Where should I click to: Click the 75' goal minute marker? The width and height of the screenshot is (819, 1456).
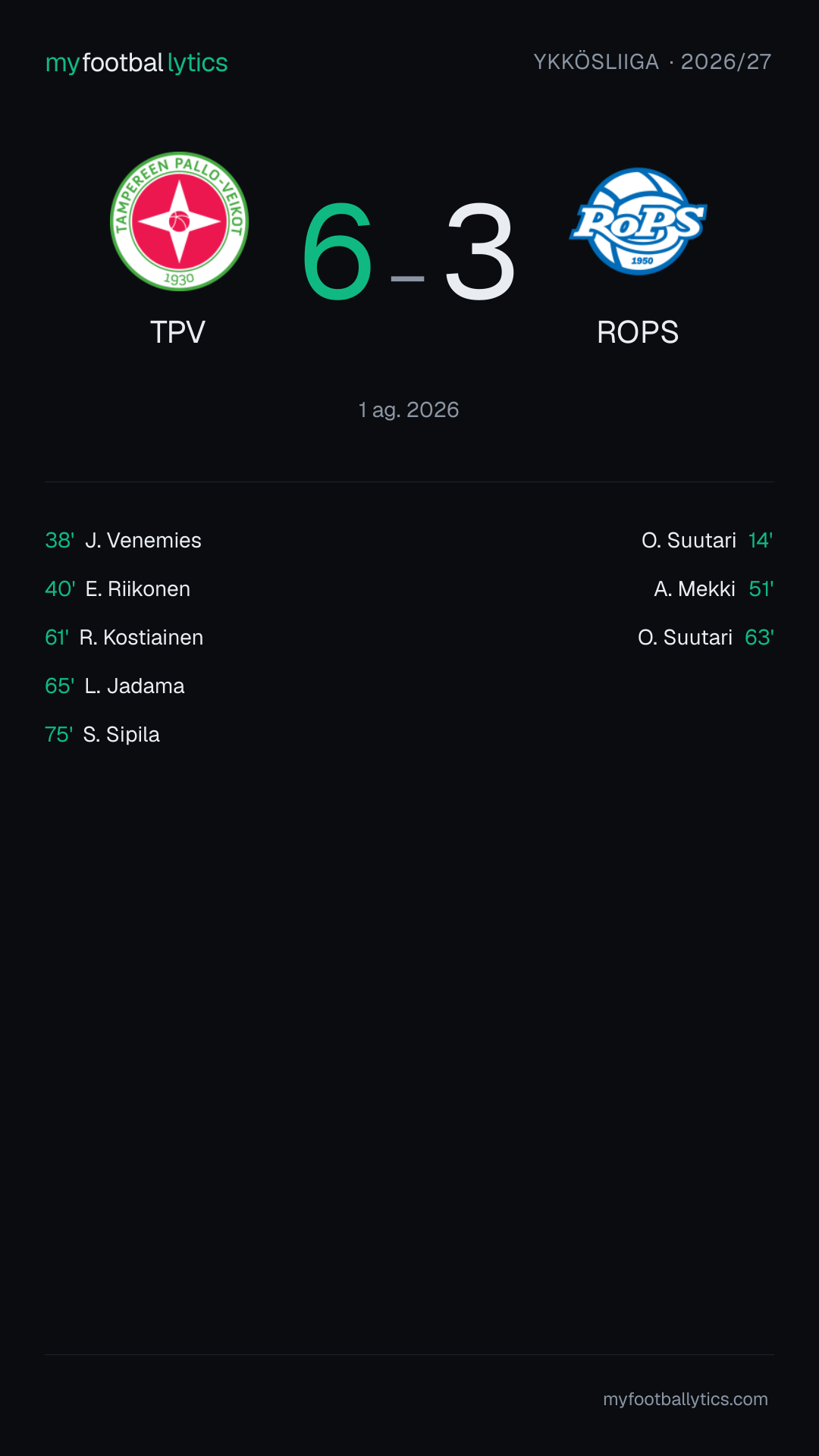(59, 734)
